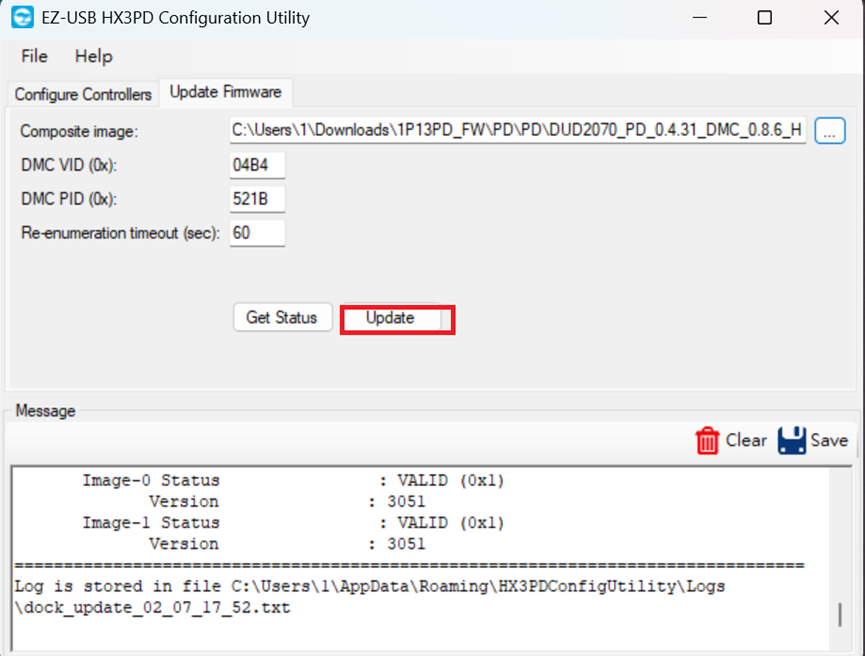Click the 'DMC VID (0x):' label
865x656 pixels.
pyautogui.click(x=68, y=165)
